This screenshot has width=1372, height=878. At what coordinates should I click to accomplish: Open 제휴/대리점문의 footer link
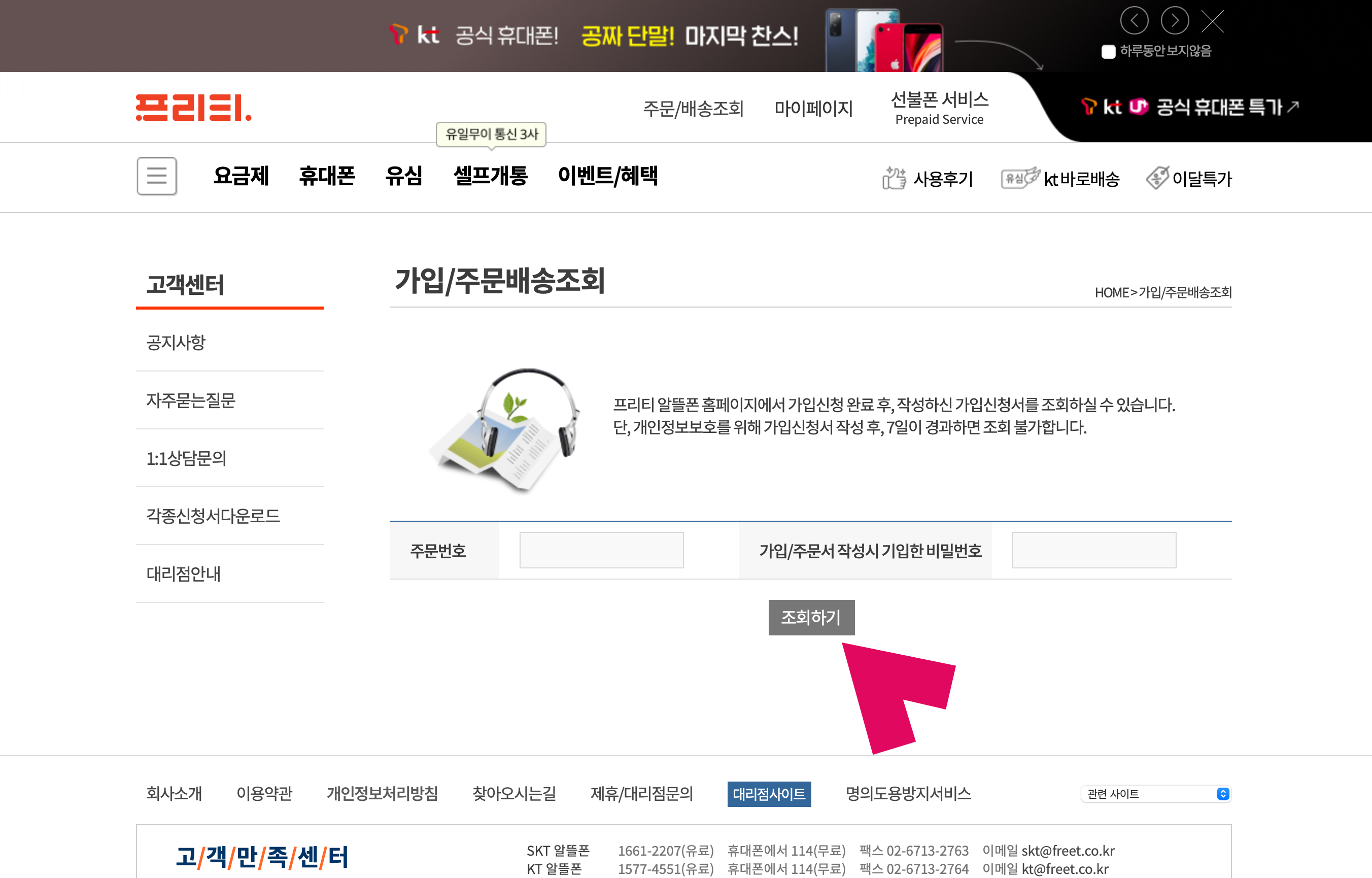[642, 794]
